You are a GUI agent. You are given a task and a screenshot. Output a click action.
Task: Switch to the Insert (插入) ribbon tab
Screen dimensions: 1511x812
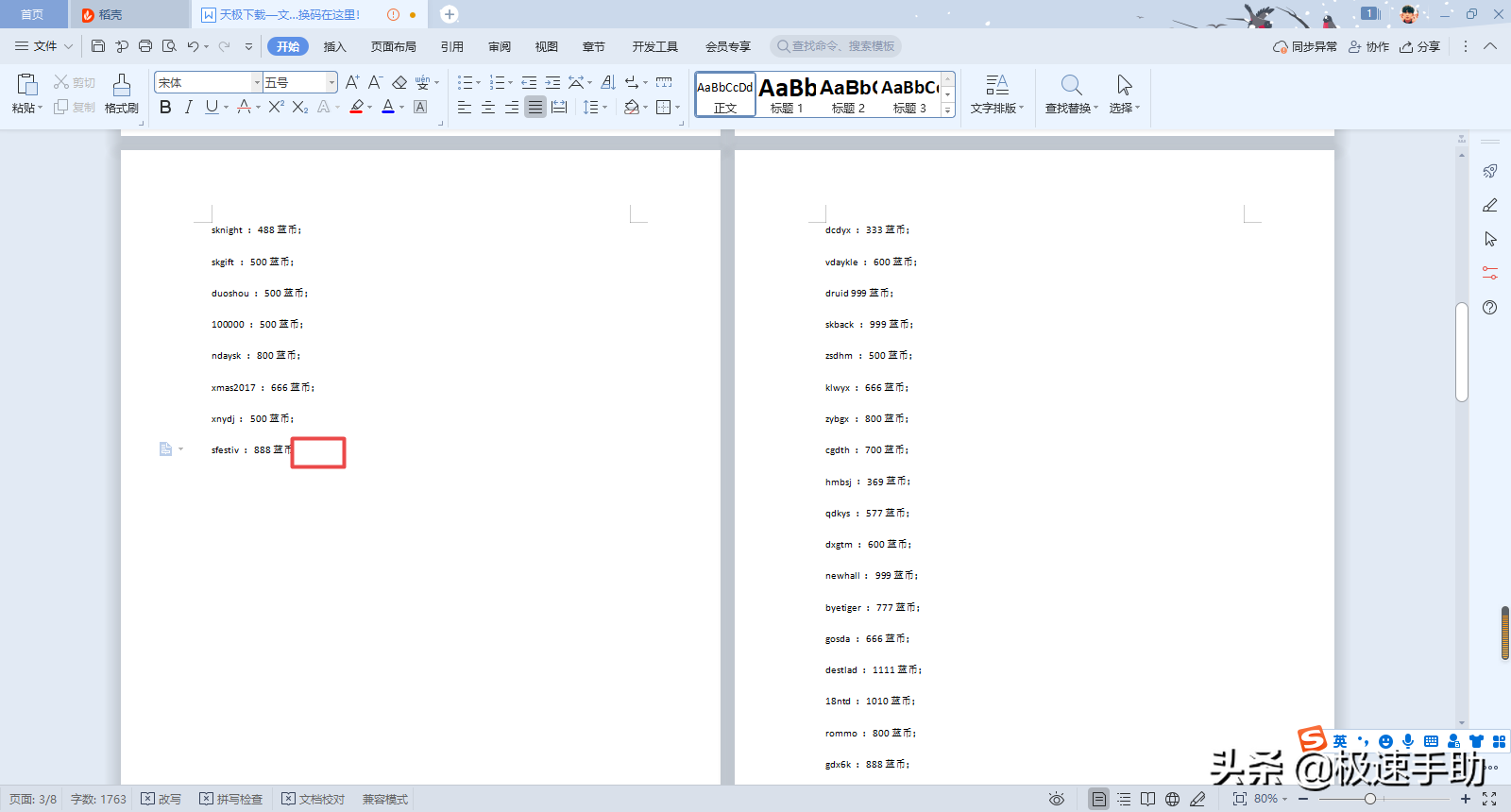point(334,46)
